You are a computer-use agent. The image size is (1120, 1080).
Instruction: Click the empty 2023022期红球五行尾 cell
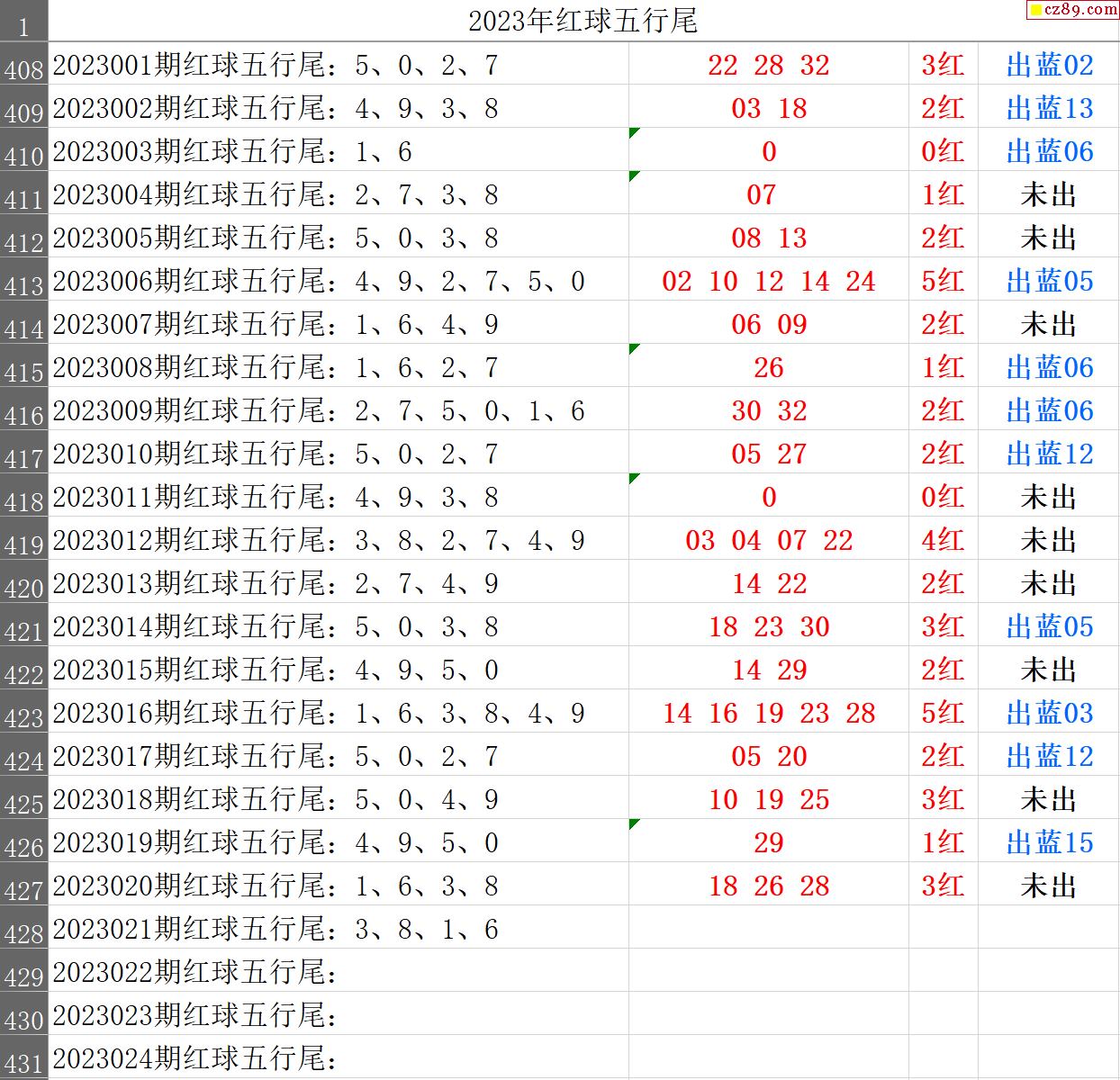coord(339,971)
